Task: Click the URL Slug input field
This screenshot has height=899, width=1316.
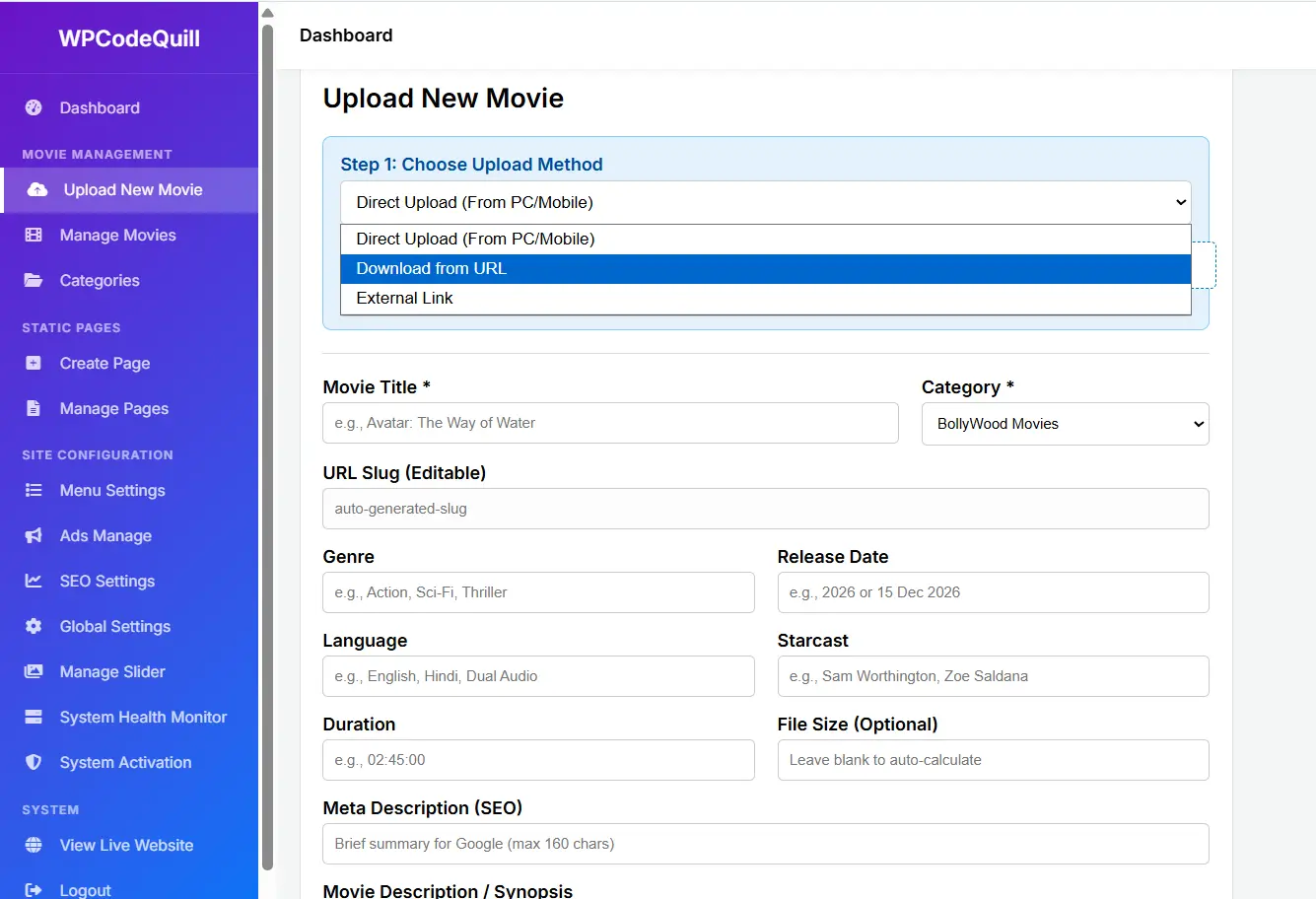Action: point(766,509)
